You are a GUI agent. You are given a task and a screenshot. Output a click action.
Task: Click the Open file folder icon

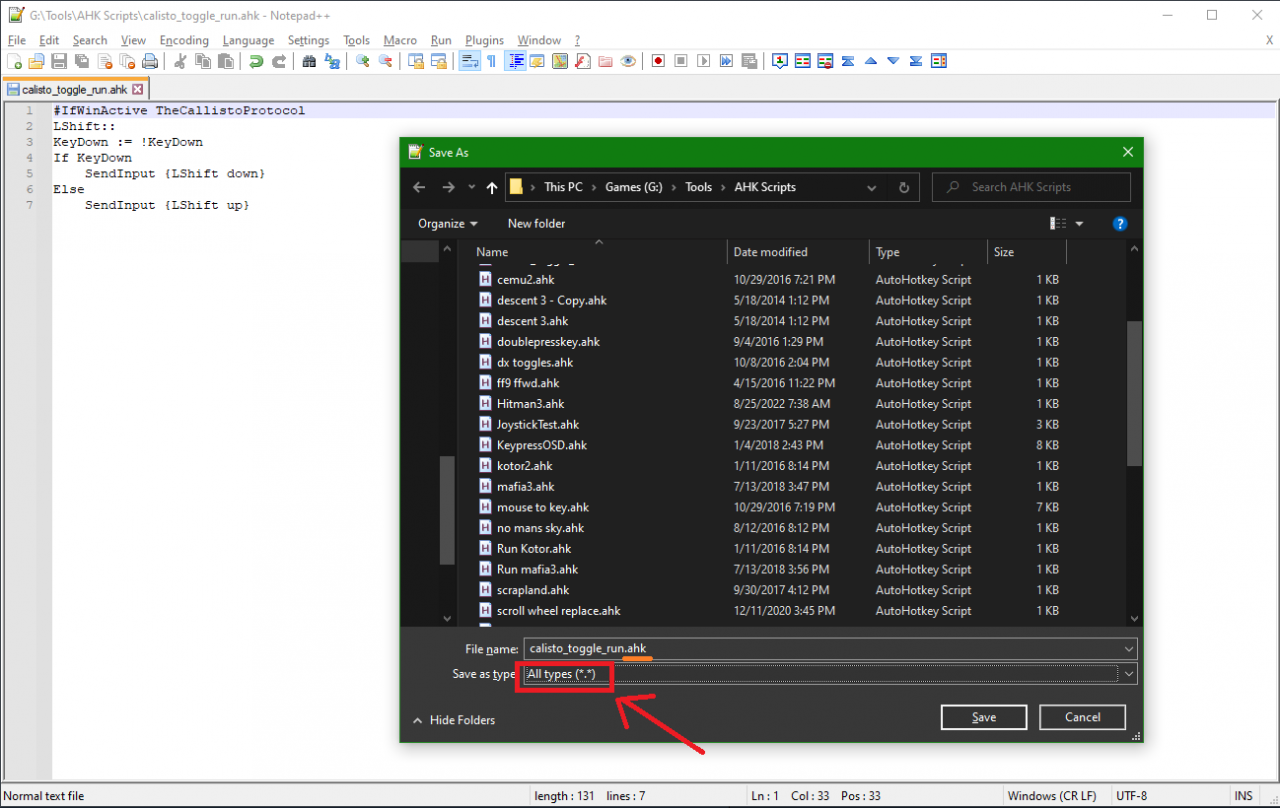coord(36,61)
